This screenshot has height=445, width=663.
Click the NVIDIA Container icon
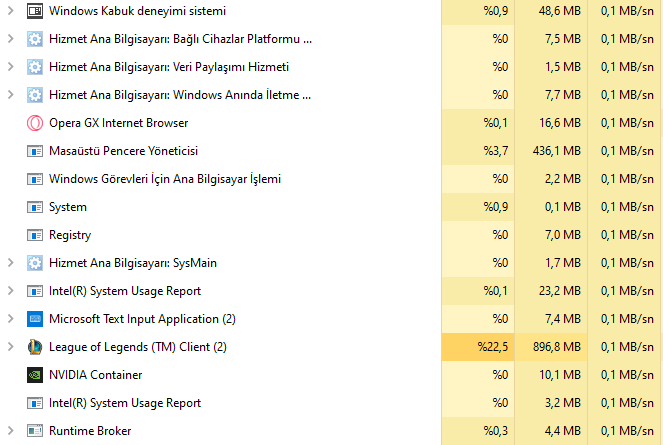pos(35,375)
